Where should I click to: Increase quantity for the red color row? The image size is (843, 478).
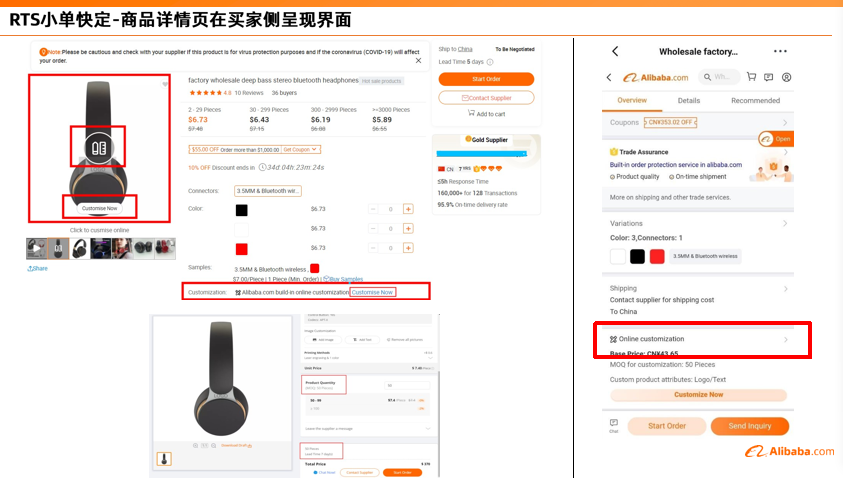[x=408, y=248]
